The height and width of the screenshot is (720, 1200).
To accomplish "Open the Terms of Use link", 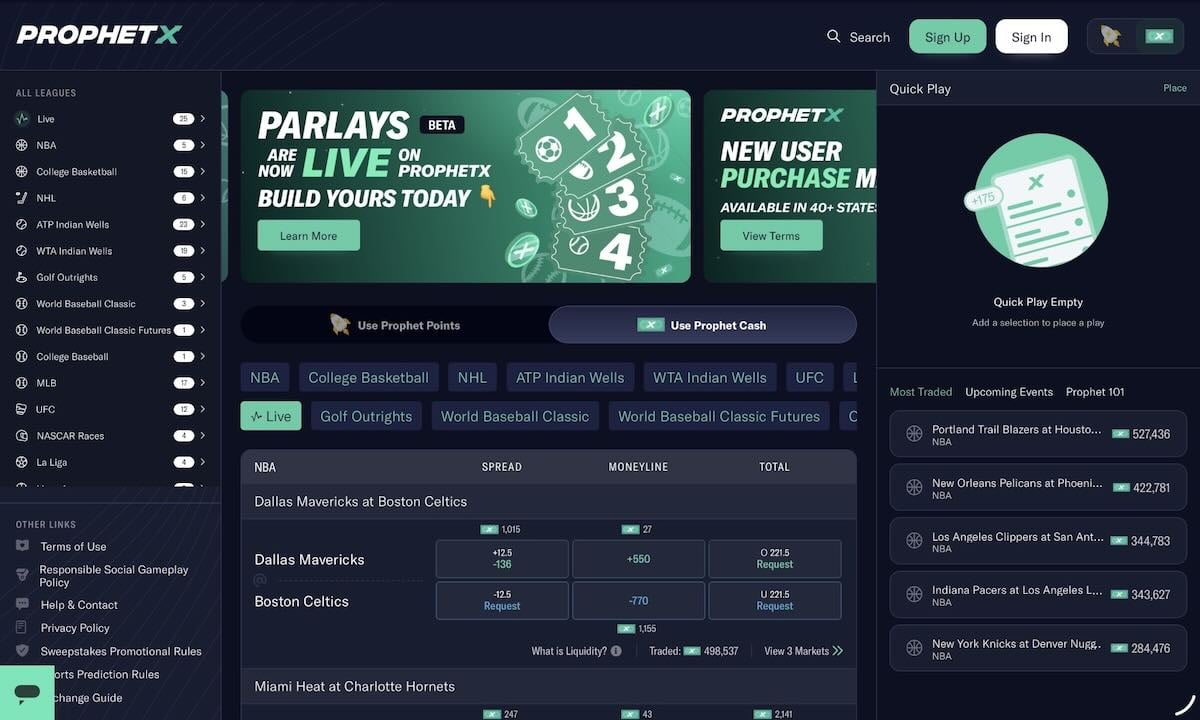I will tap(73, 546).
